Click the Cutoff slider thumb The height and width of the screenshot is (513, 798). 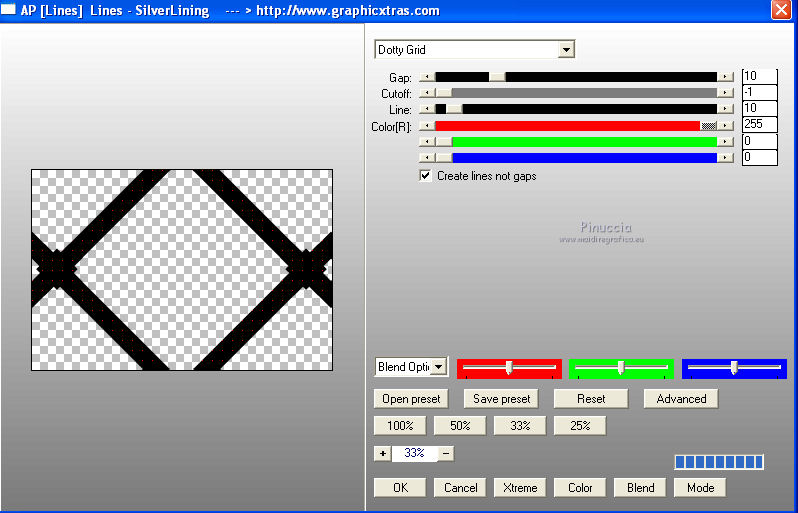[x=444, y=93]
